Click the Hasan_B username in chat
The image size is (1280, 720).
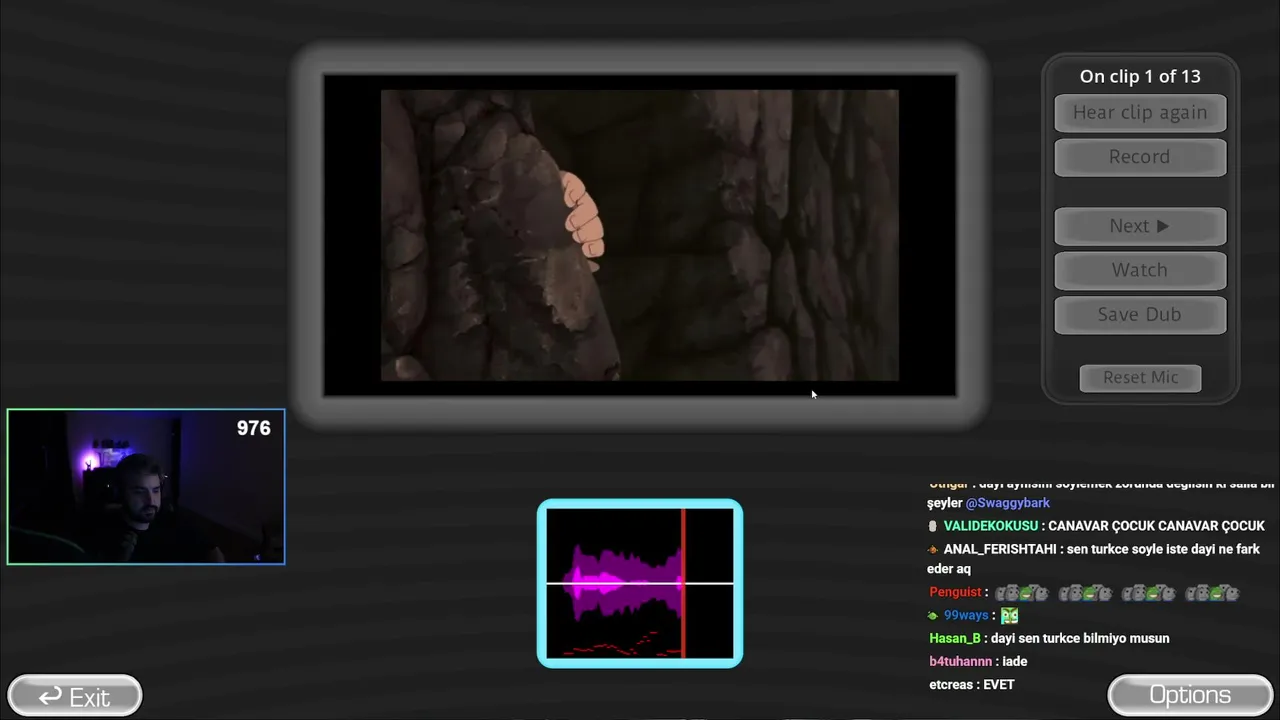coord(955,638)
